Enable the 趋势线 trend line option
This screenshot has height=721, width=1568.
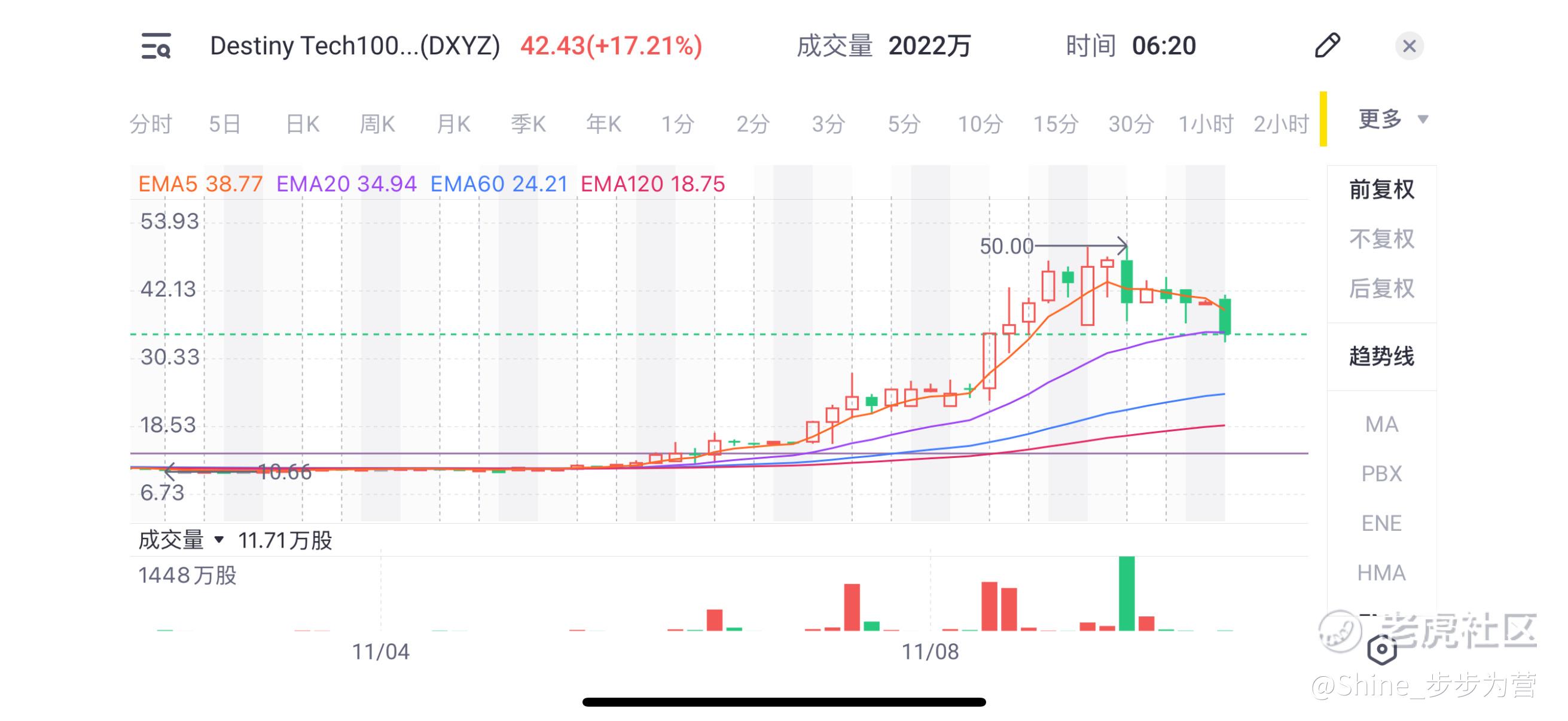pos(1381,356)
